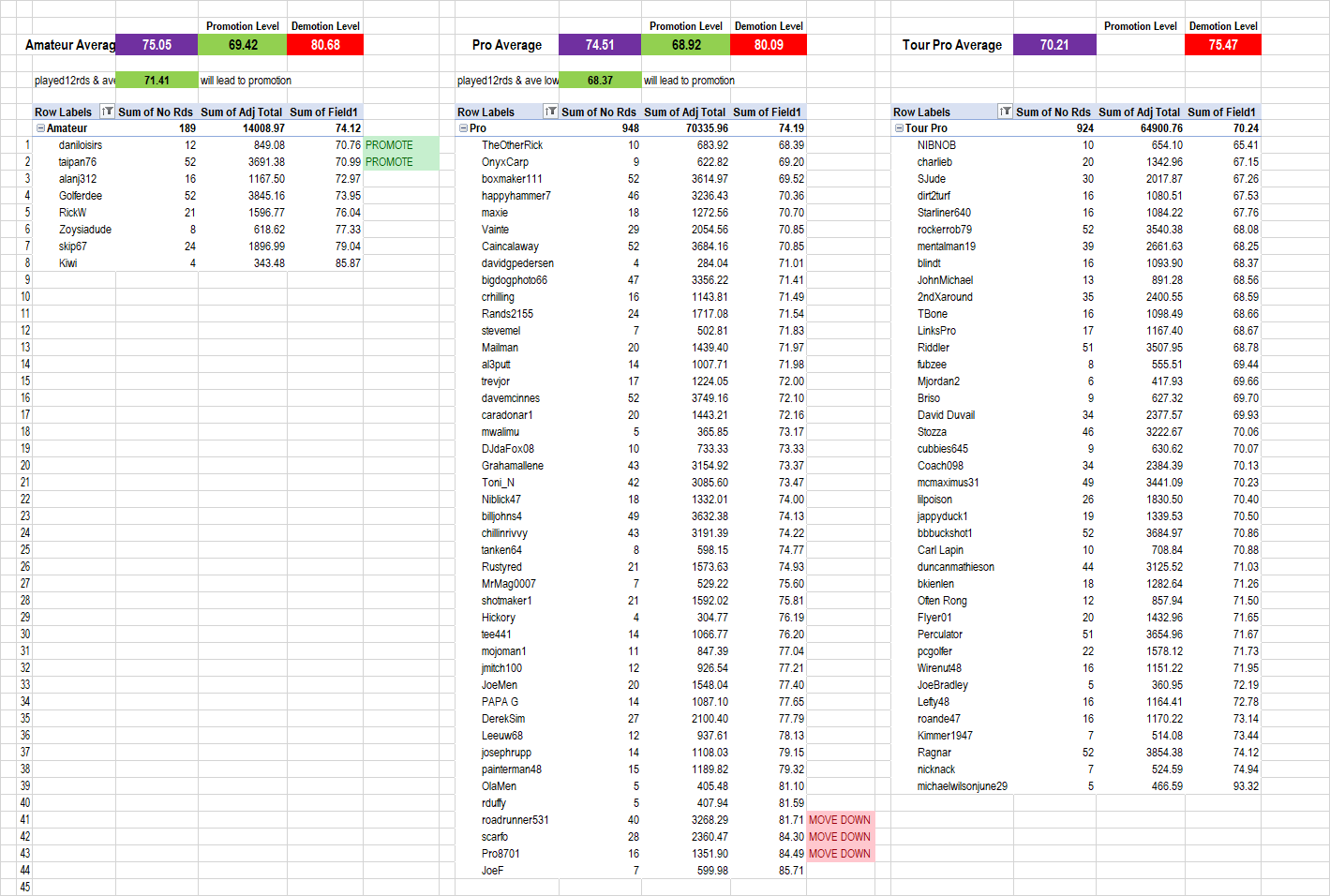The width and height of the screenshot is (1330, 896).
Task: Click Sum of Adj Total header in Pro table
Action: coord(684,112)
